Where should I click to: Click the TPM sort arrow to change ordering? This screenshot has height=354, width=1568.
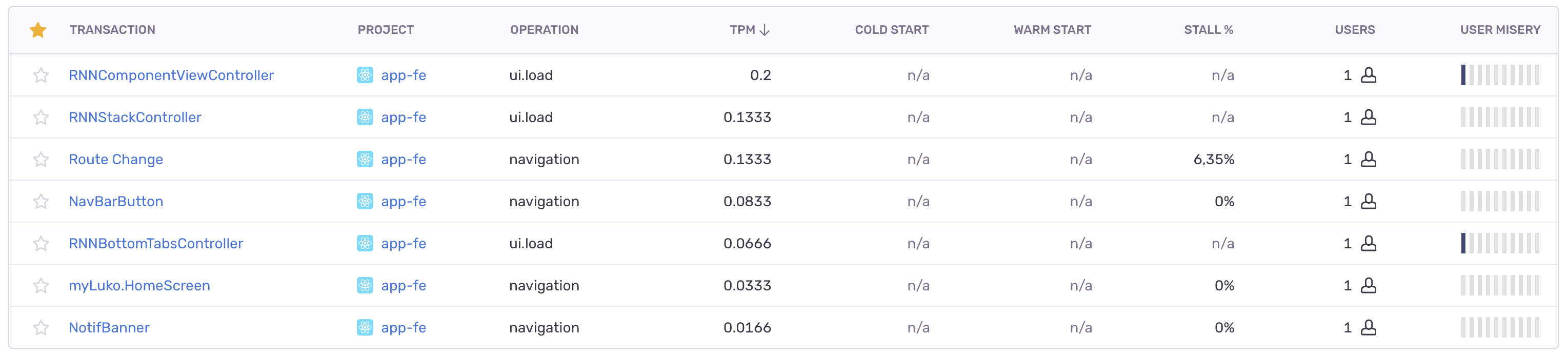(x=765, y=29)
